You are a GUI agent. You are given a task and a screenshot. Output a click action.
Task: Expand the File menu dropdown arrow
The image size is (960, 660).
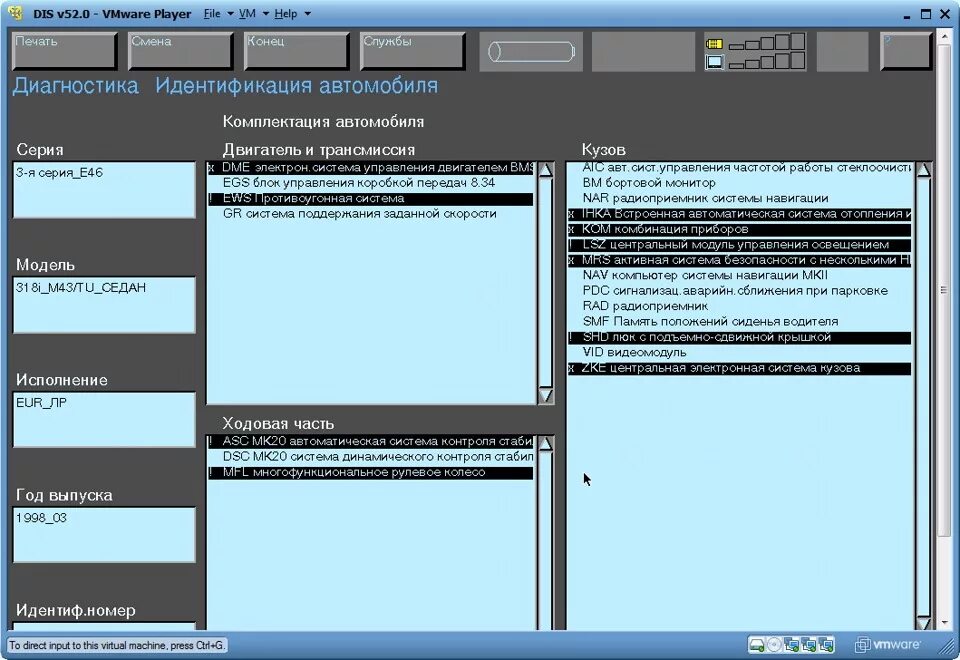tap(230, 13)
